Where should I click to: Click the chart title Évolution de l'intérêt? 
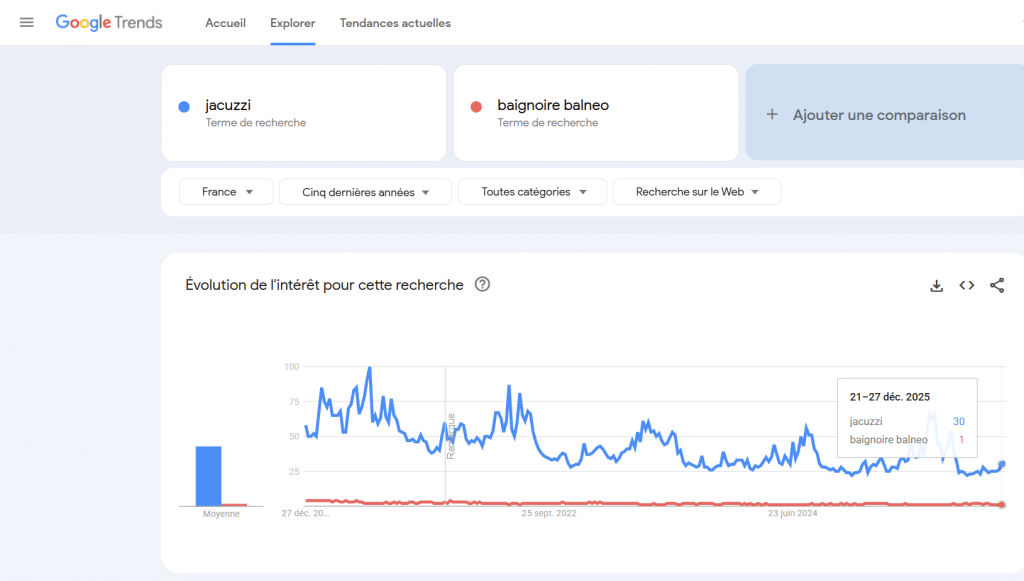tap(325, 285)
